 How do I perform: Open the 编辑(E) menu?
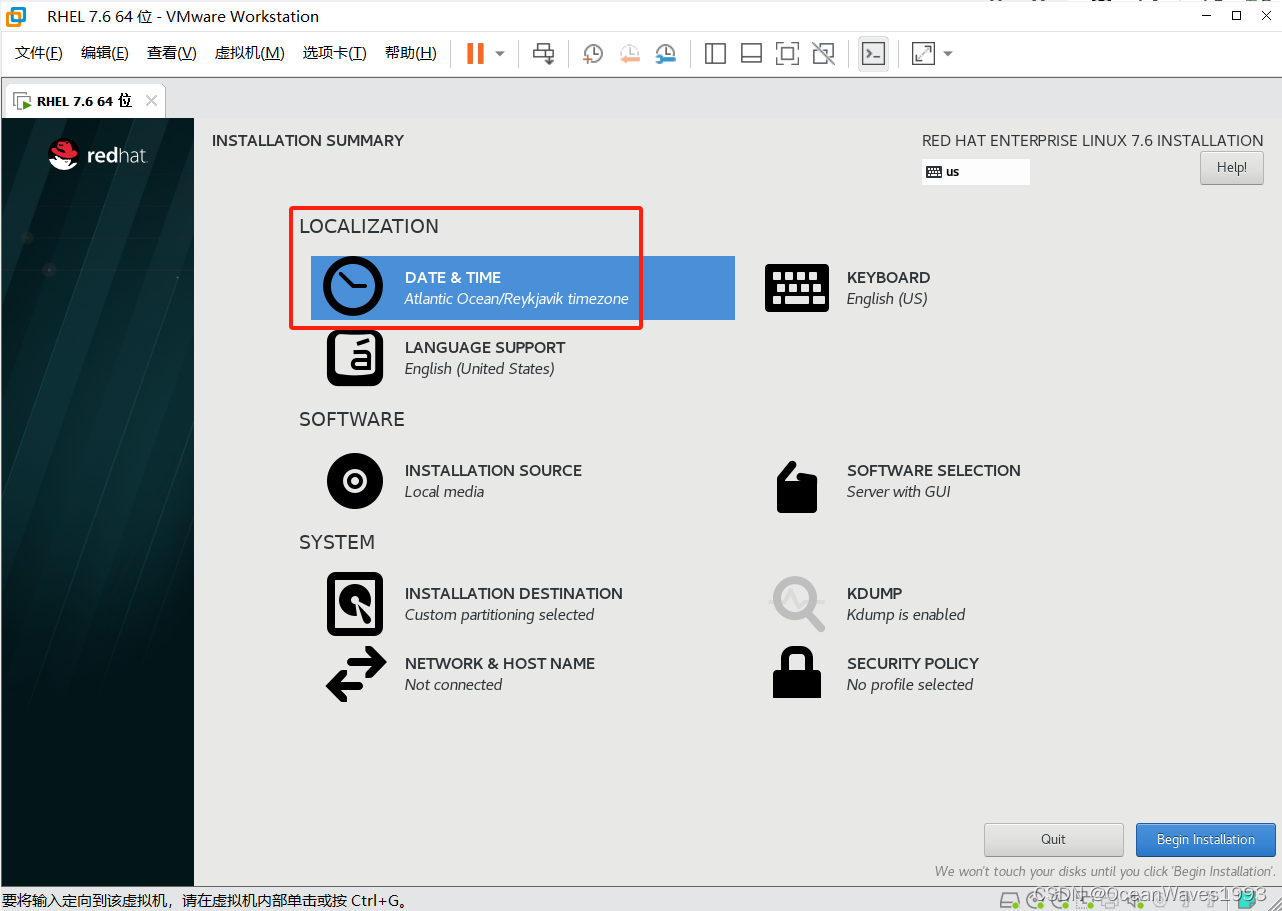(x=105, y=53)
